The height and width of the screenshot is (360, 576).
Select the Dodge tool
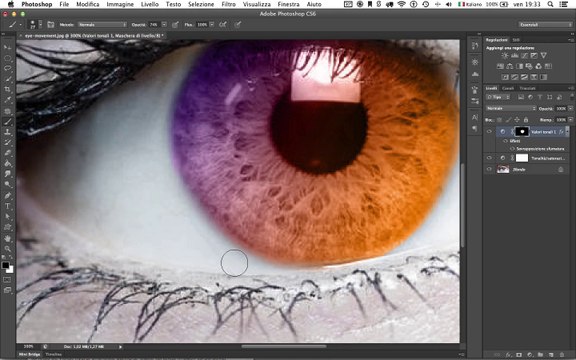tap(7, 184)
